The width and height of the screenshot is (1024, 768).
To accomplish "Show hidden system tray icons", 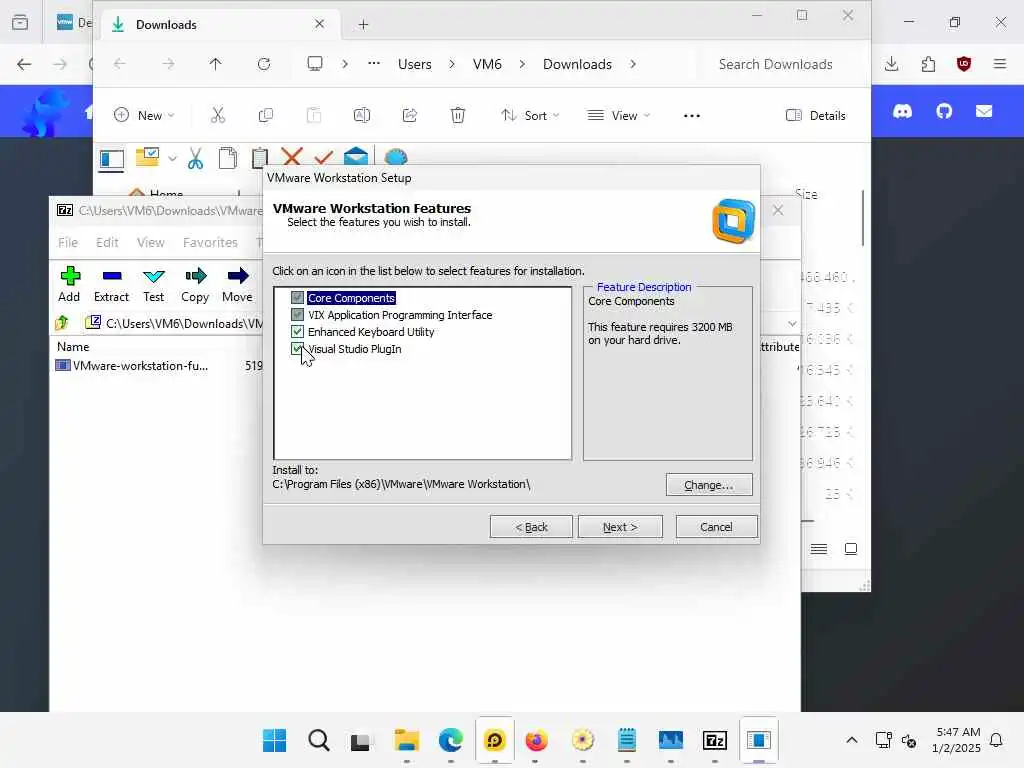I will coord(852,740).
